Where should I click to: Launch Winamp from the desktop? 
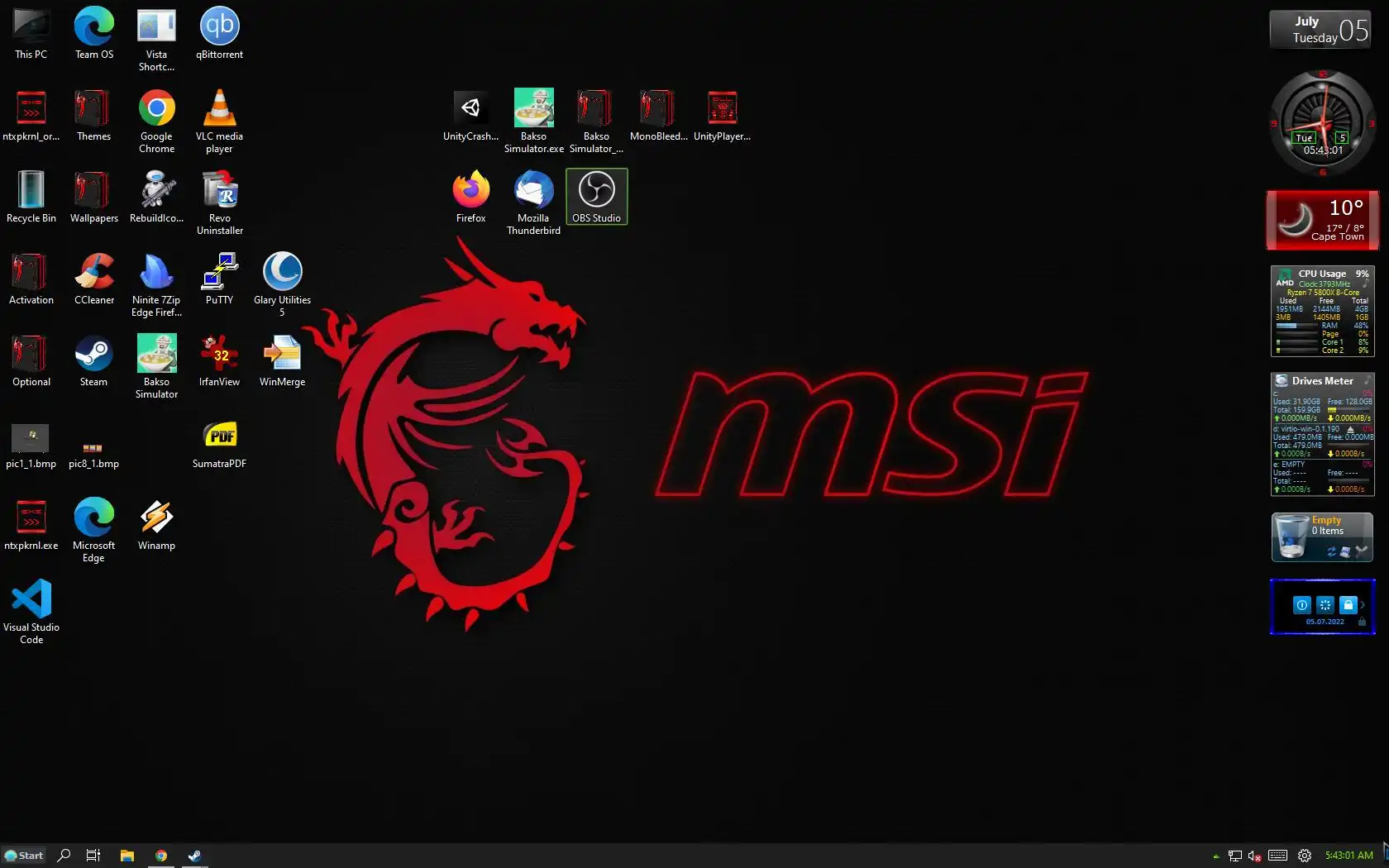click(x=156, y=525)
